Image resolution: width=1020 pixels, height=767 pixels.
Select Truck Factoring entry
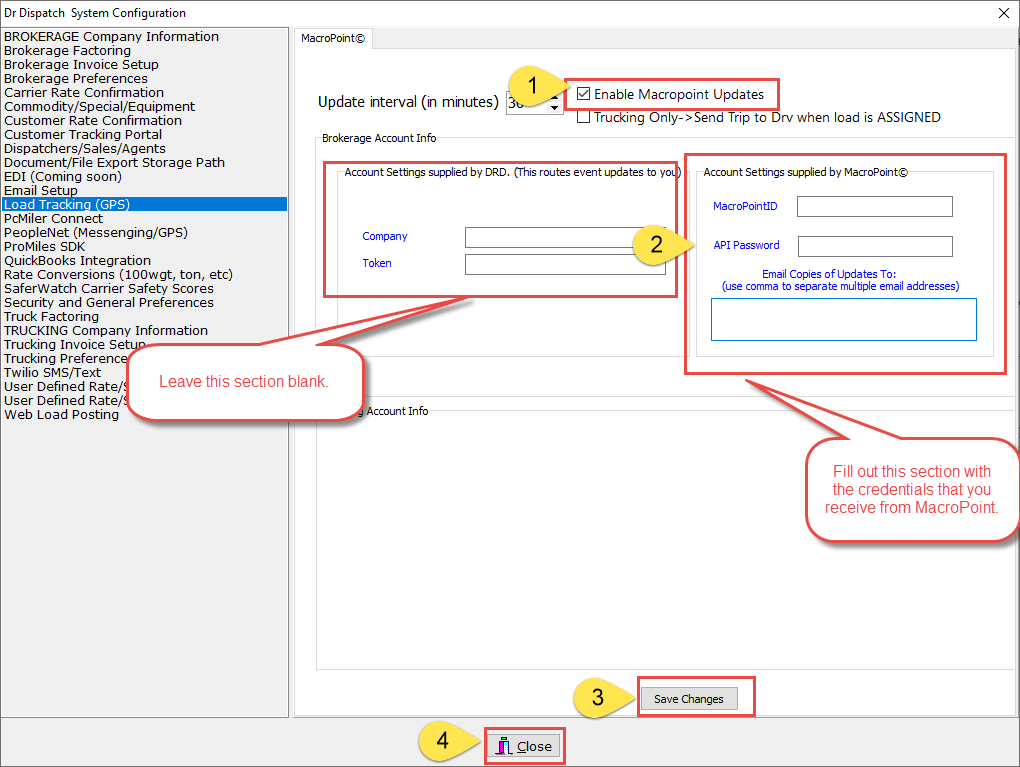pos(51,317)
